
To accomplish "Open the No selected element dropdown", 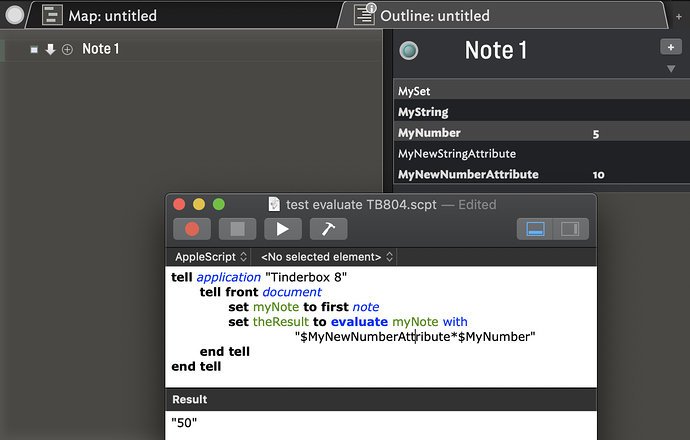I will pos(327,257).
